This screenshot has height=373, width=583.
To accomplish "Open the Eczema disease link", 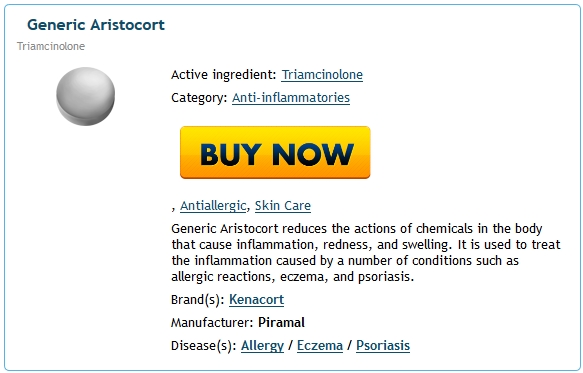I will pyautogui.click(x=320, y=346).
